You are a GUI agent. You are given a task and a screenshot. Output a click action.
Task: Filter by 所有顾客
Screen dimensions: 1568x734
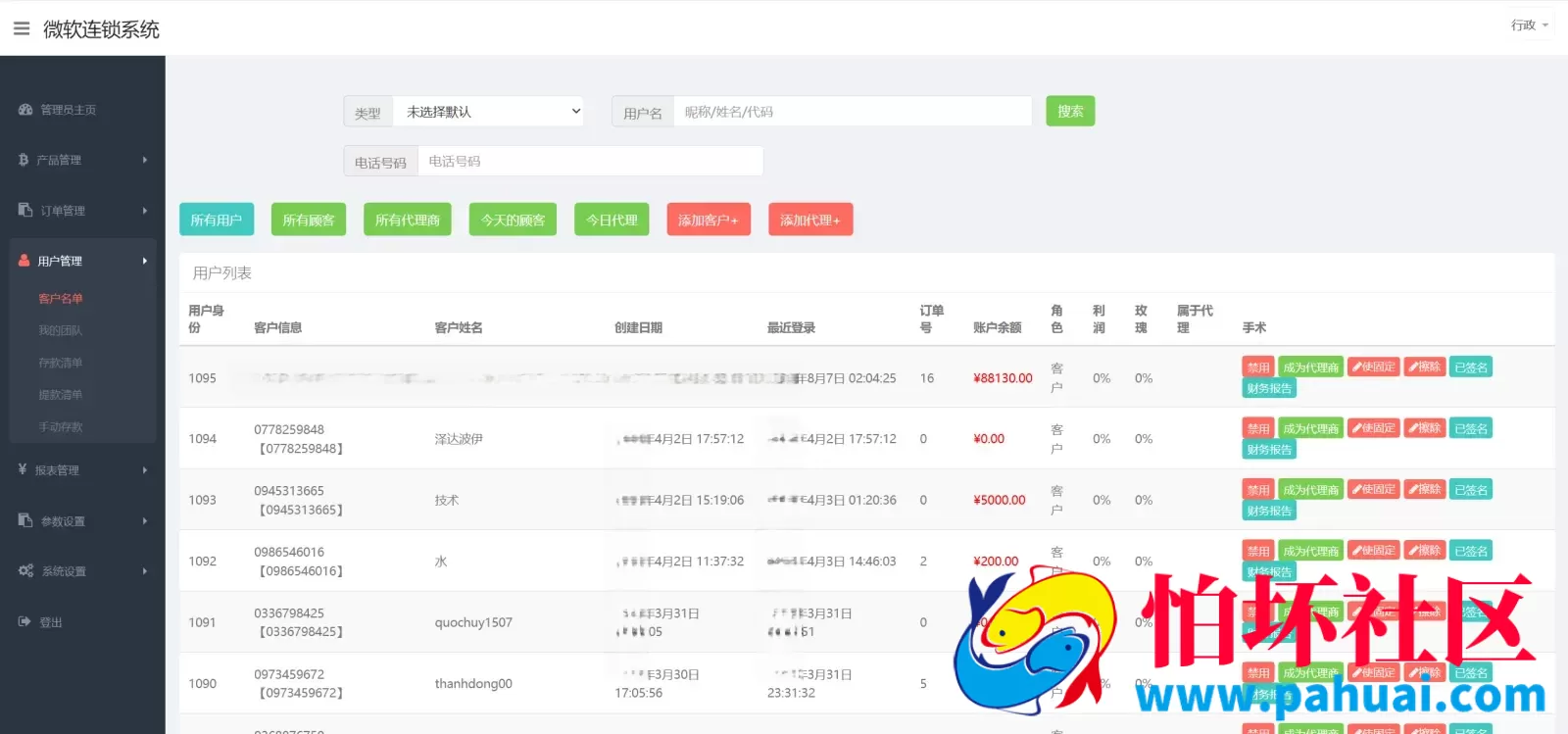click(x=309, y=220)
